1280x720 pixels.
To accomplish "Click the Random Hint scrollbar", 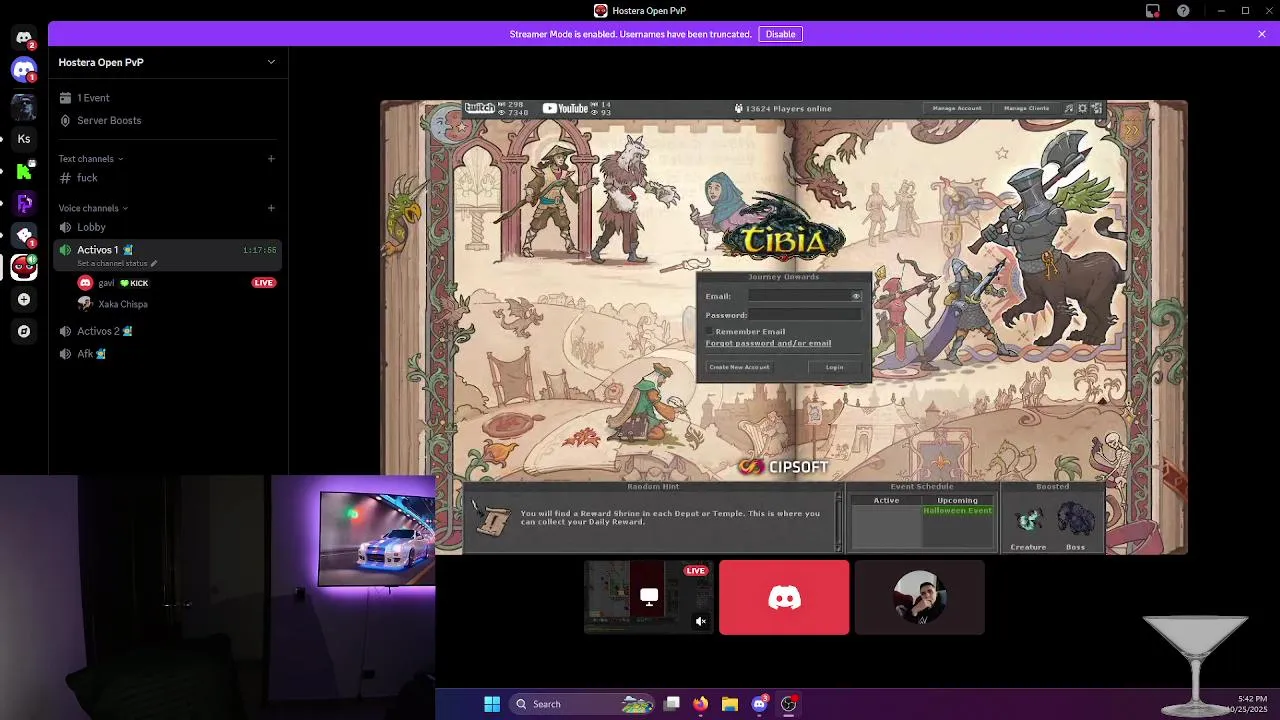I will coord(839,520).
